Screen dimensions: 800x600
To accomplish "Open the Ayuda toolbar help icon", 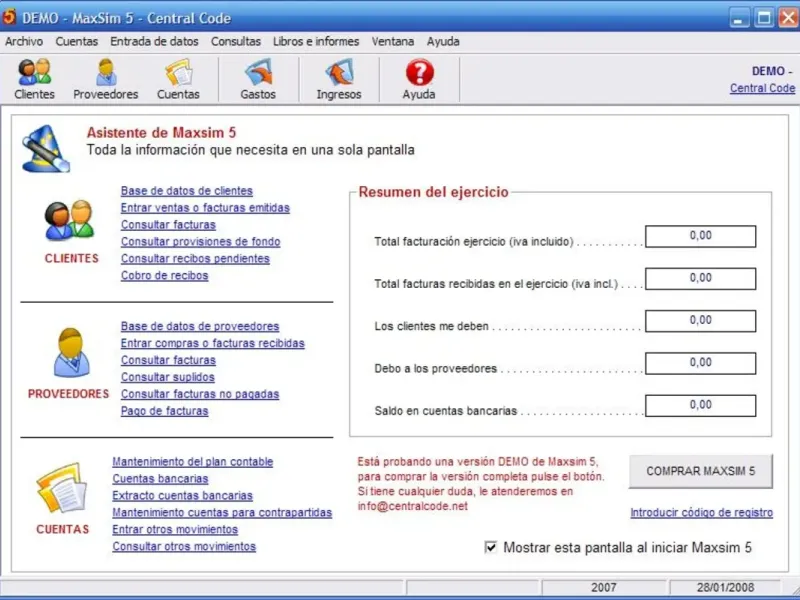I will (x=419, y=79).
